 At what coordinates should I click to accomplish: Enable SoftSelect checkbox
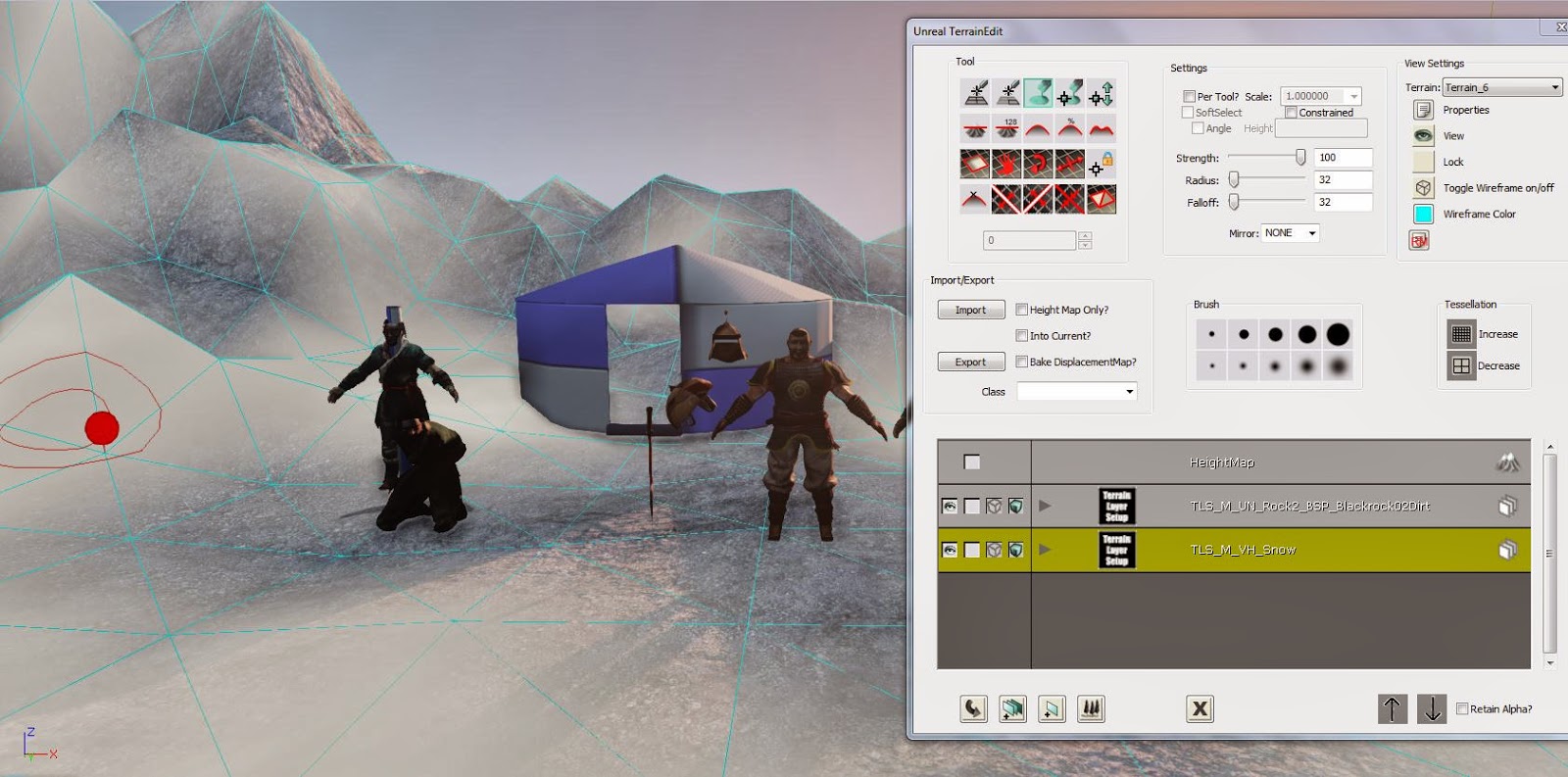tap(1188, 113)
